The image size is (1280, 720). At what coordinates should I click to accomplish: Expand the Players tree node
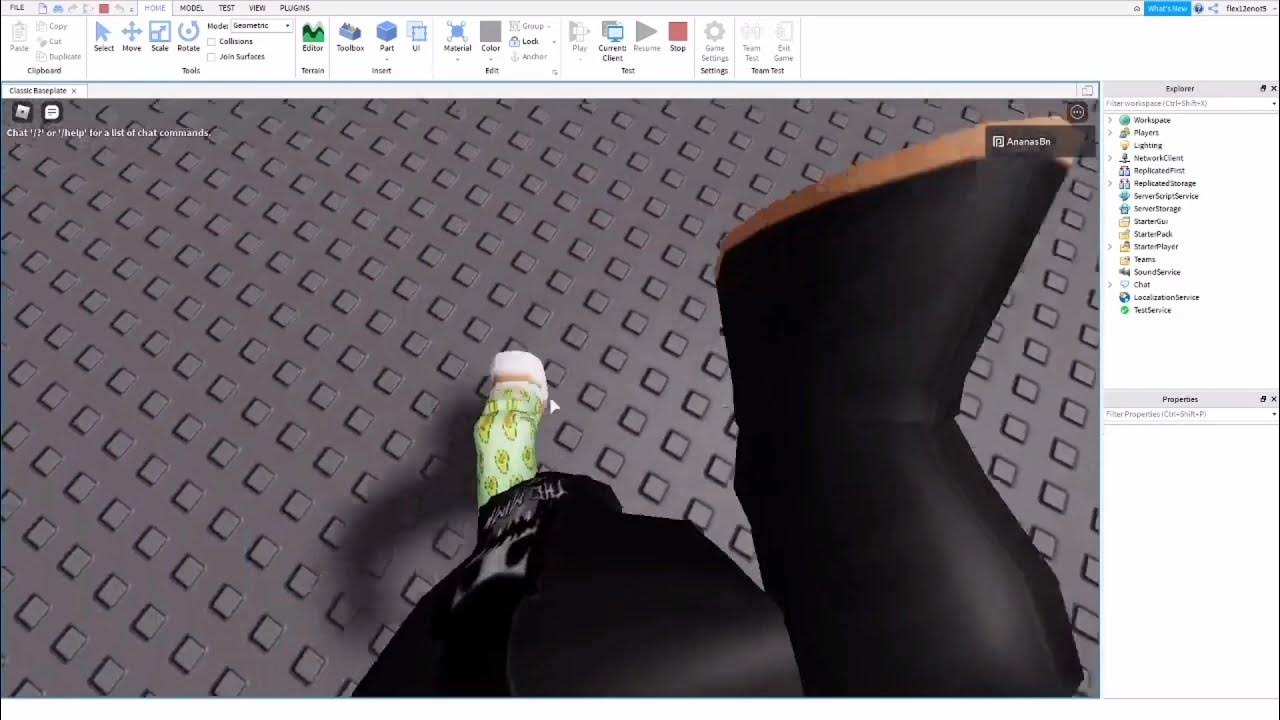1110,133
